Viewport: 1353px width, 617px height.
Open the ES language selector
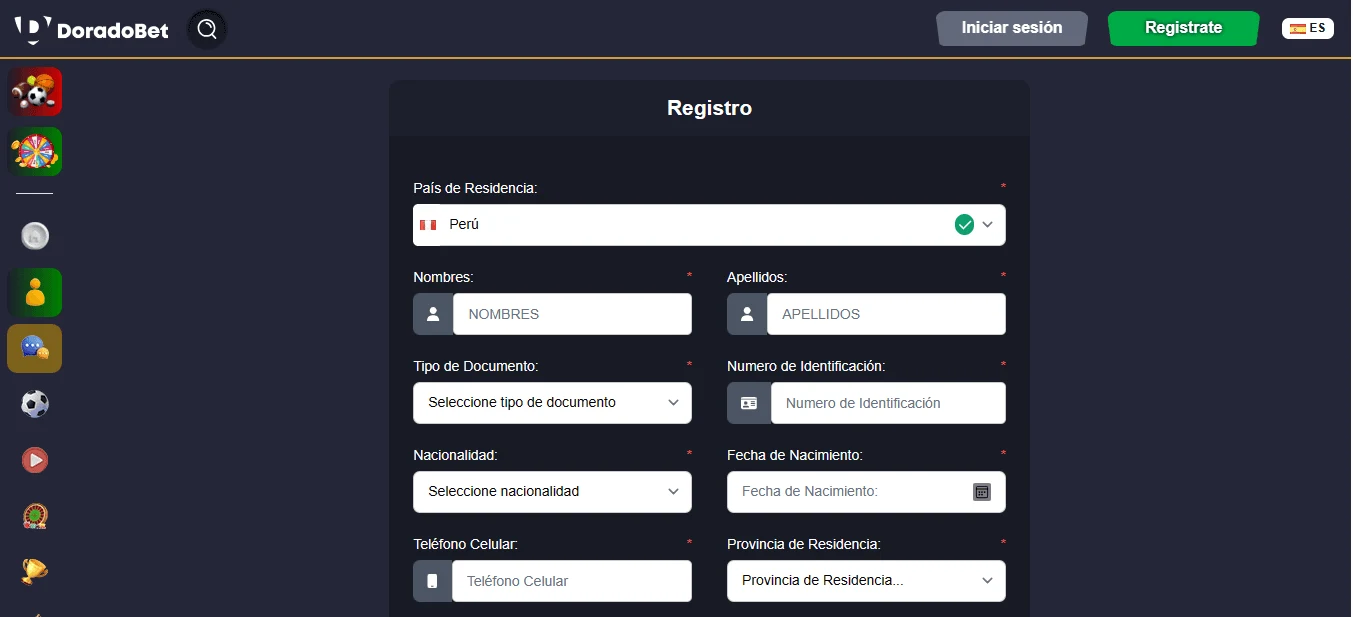coord(1308,28)
